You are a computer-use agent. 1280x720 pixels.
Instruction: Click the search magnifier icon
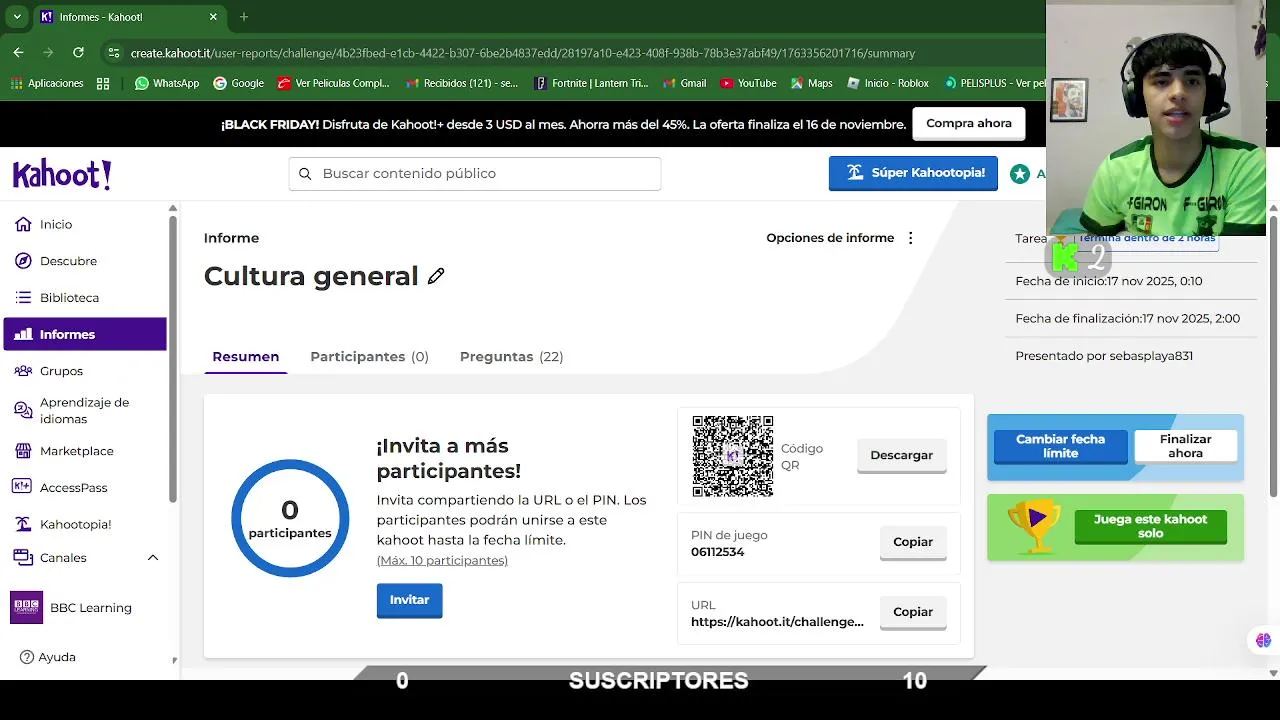(x=305, y=174)
